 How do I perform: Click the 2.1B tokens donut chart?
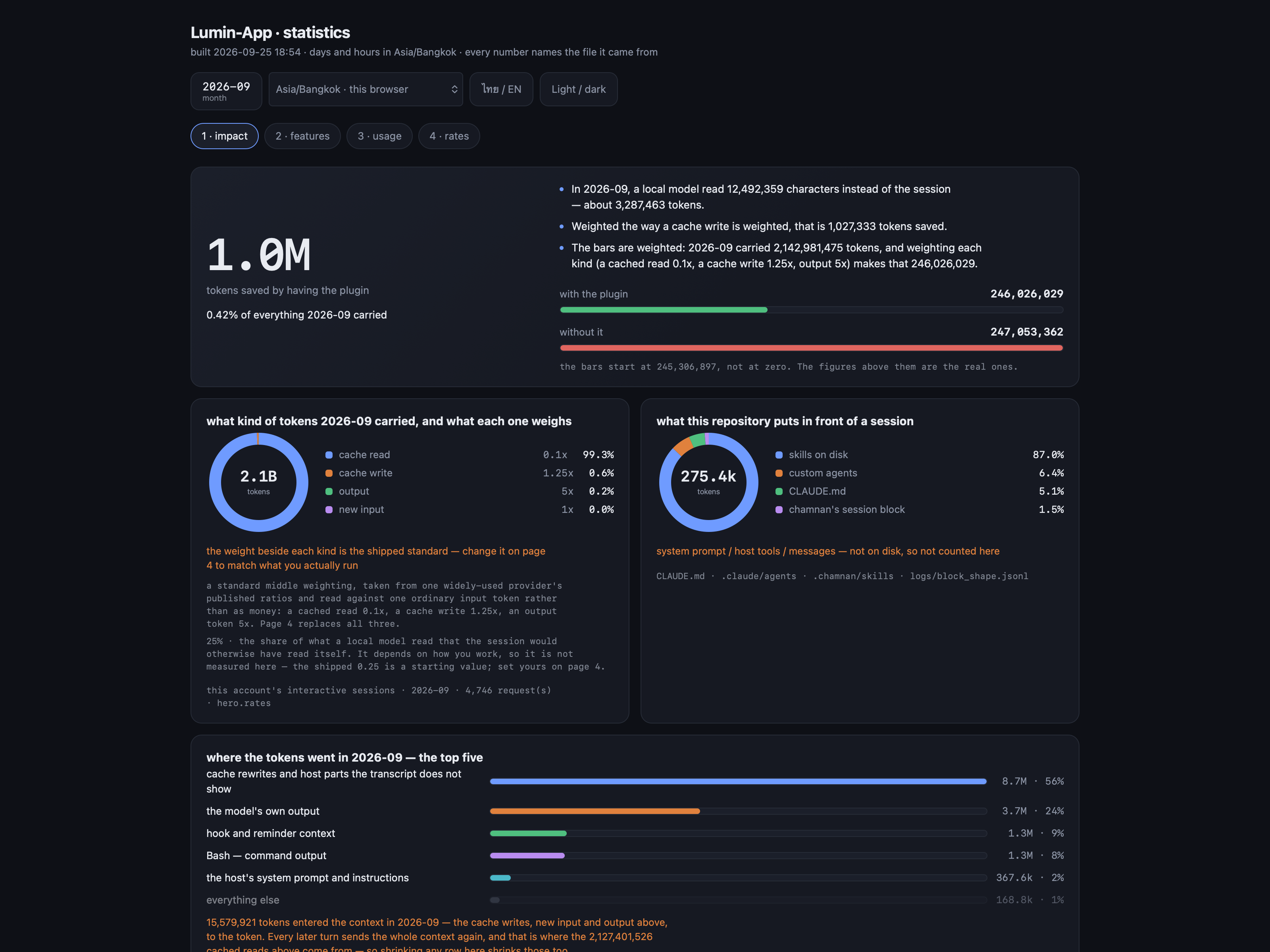pos(258,482)
